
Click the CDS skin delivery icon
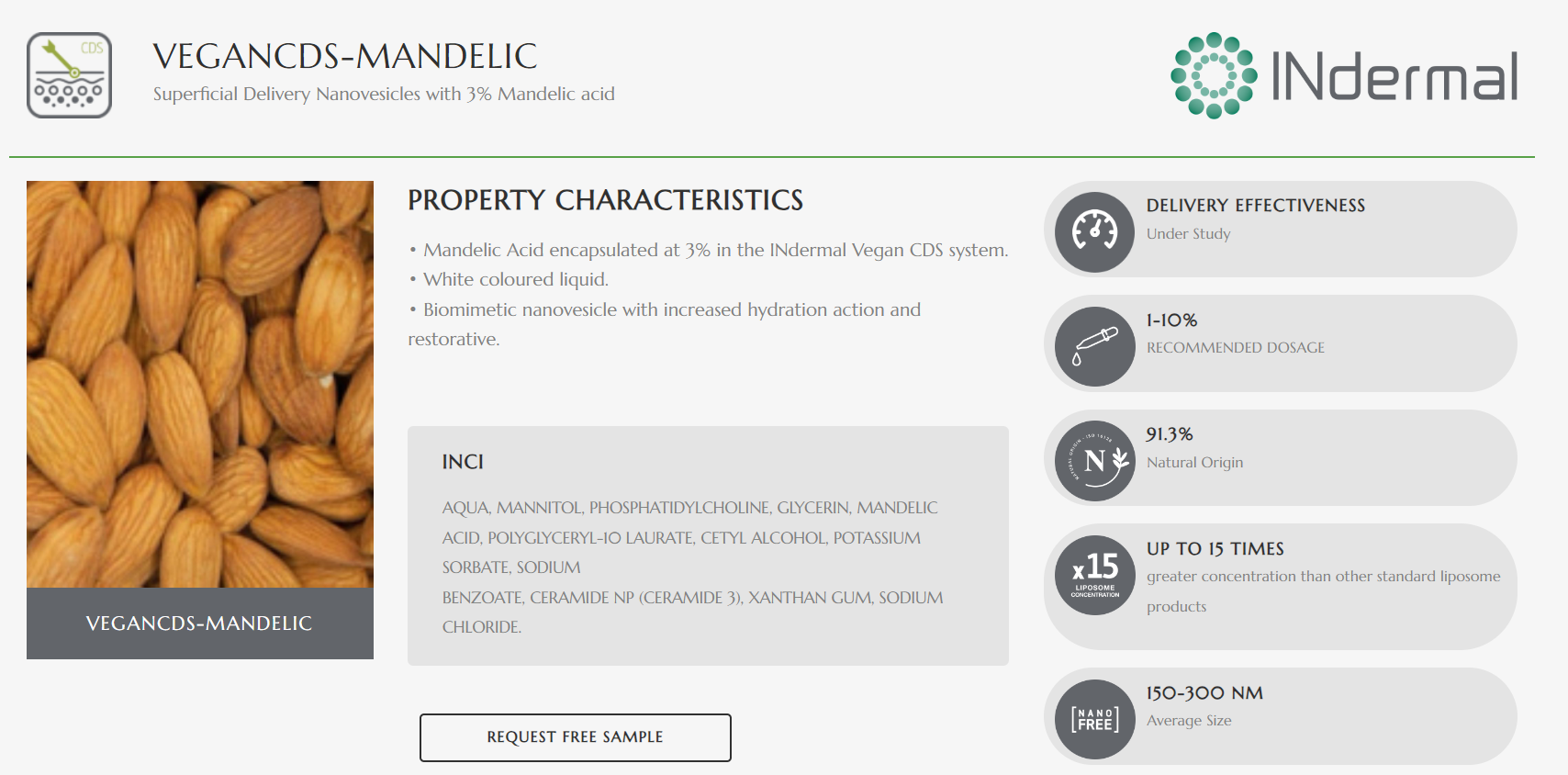tap(69, 75)
